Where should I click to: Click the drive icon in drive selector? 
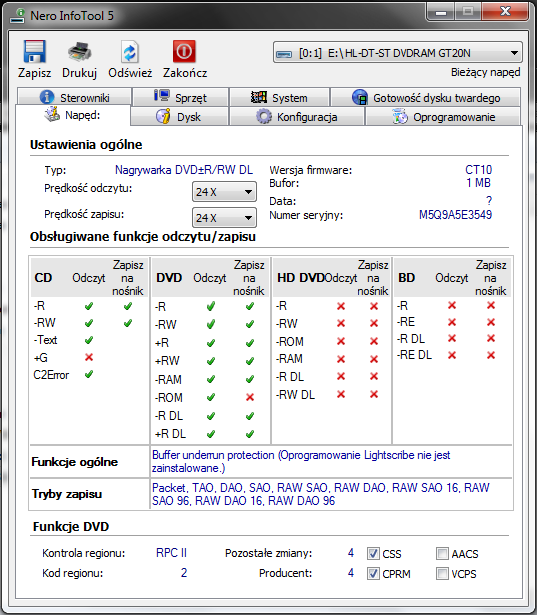point(284,54)
